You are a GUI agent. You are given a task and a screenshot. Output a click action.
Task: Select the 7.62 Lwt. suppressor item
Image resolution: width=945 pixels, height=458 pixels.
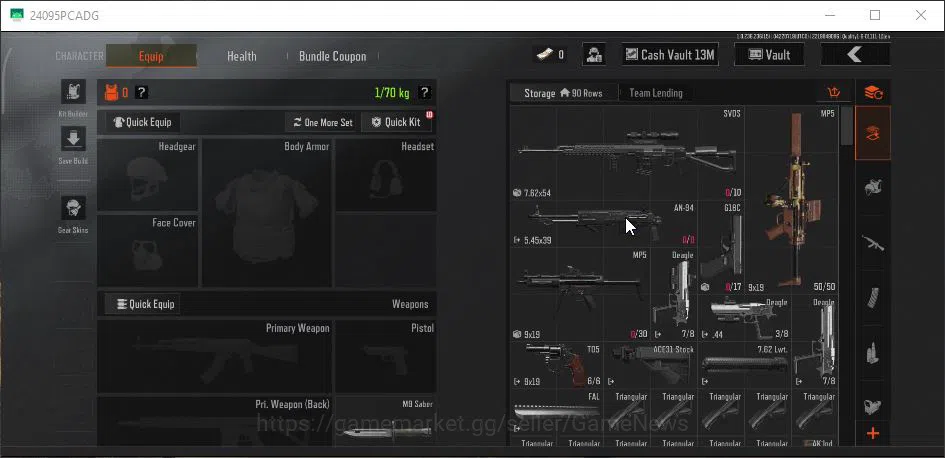[745, 365]
